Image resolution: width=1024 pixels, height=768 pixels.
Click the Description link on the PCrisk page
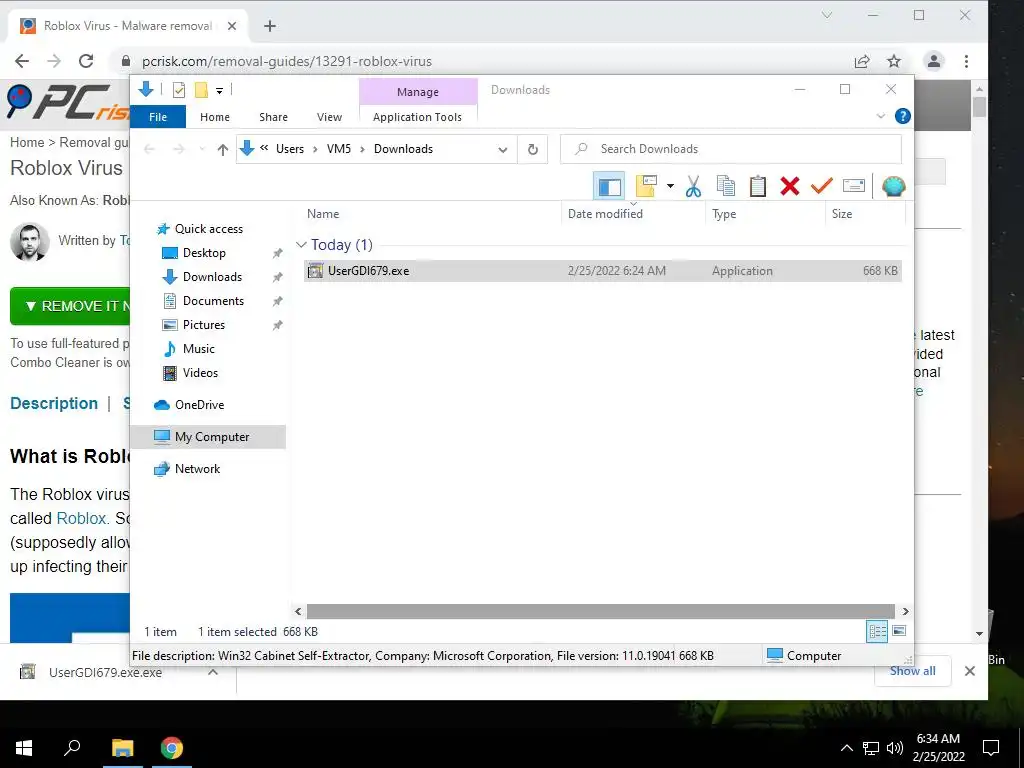54,404
